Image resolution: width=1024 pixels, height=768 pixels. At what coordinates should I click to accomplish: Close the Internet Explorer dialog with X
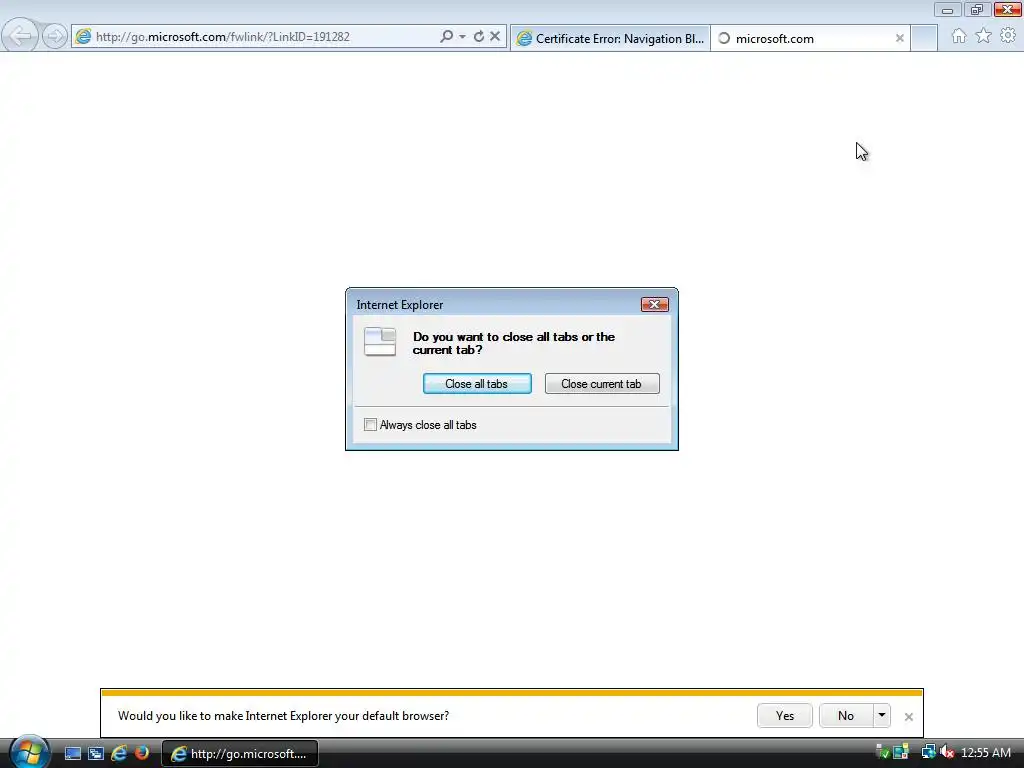click(x=654, y=304)
